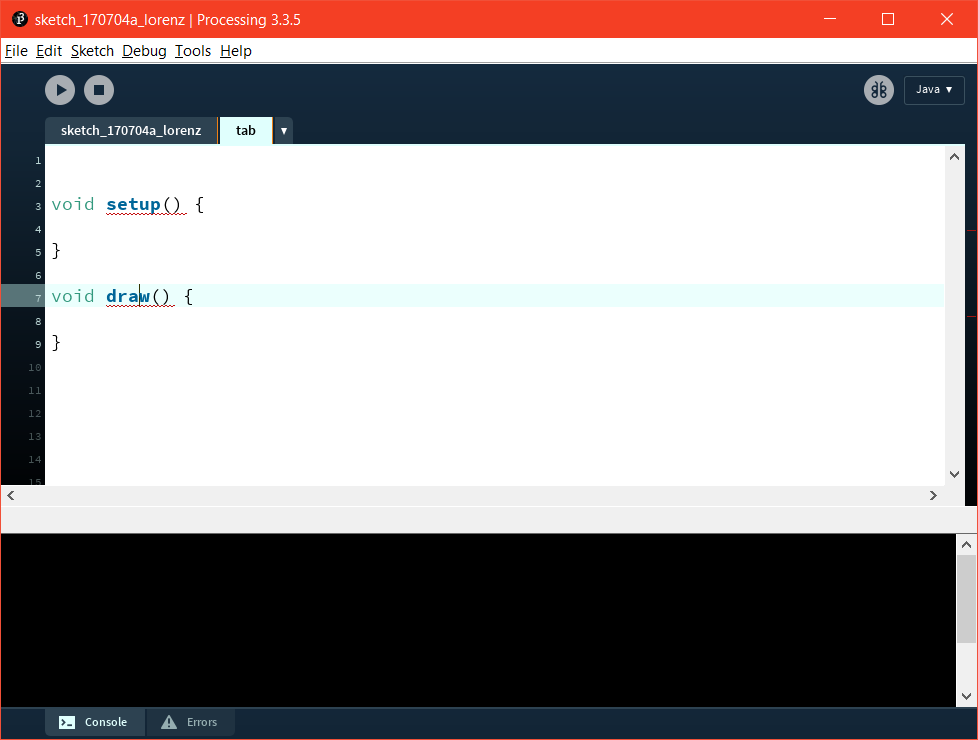978x740 pixels.
Task: Click the console scroll up arrow
Action: [x=966, y=545]
